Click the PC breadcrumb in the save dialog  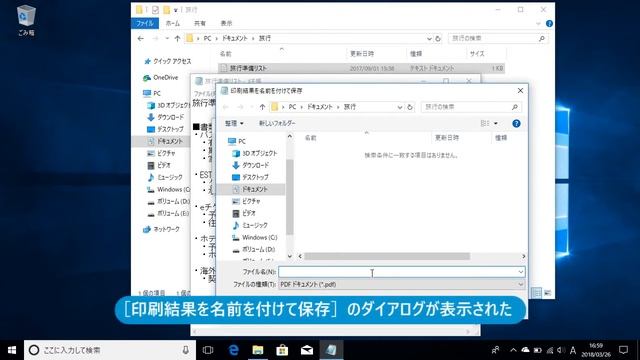pos(292,107)
